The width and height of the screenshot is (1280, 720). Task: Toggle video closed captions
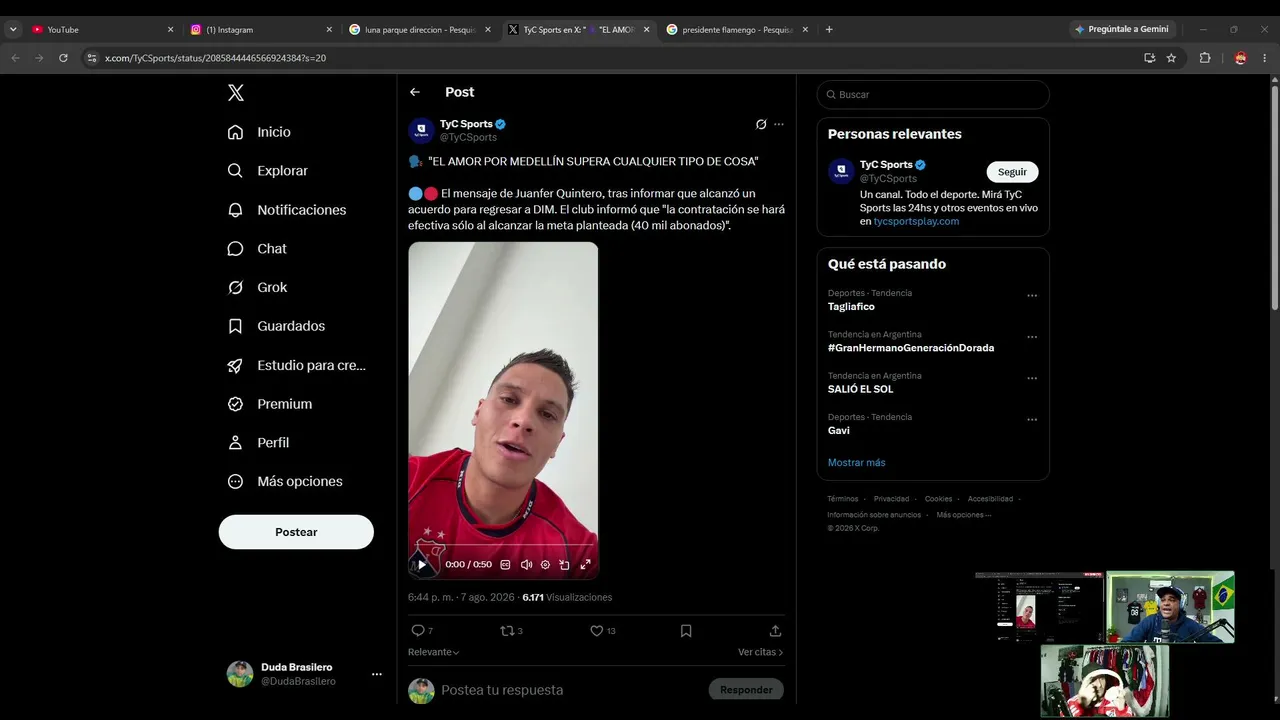pyautogui.click(x=505, y=564)
